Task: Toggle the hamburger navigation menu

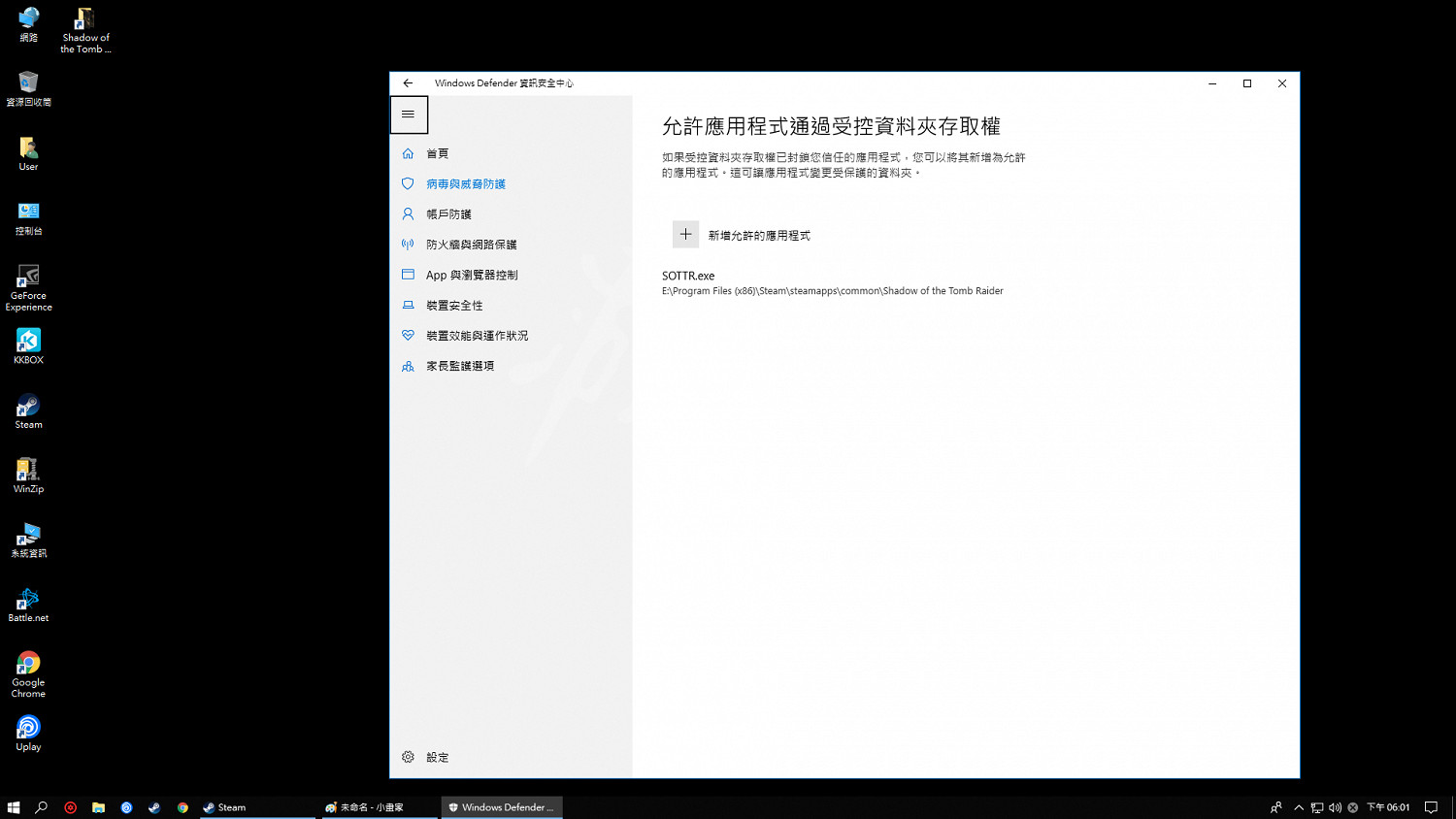Action: [x=409, y=115]
